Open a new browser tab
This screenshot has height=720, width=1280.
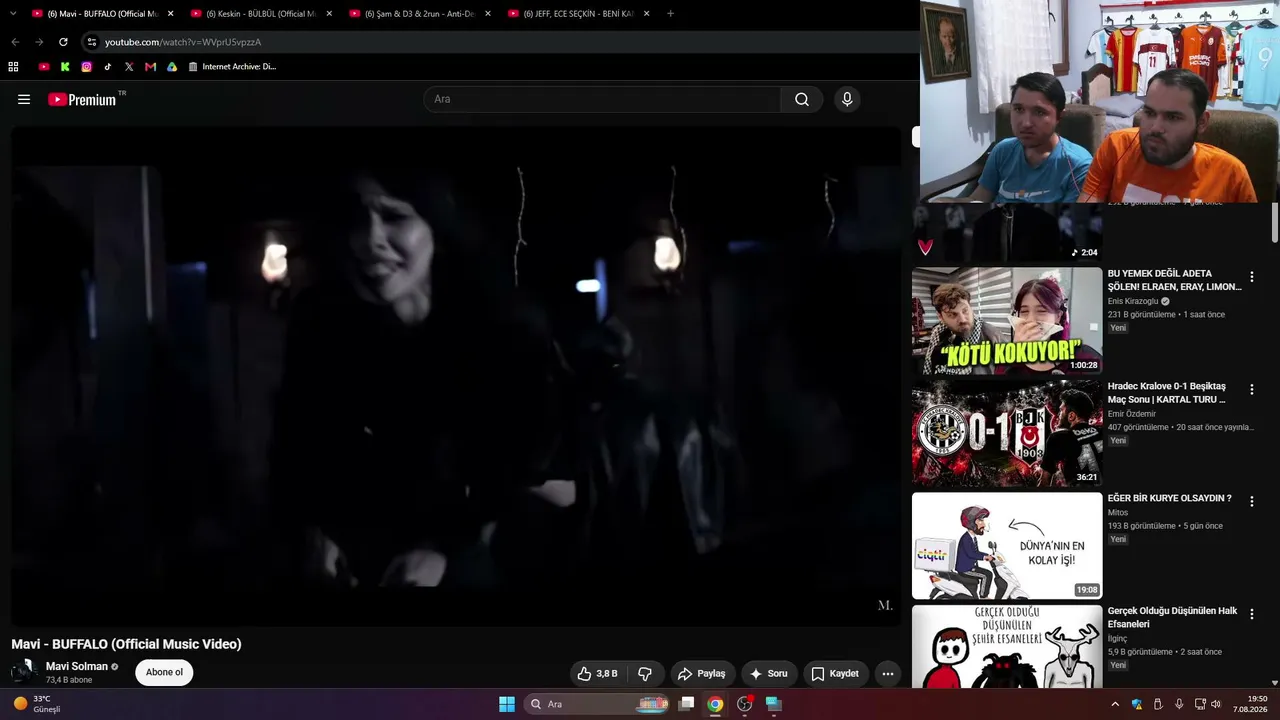[x=670, y=14]
